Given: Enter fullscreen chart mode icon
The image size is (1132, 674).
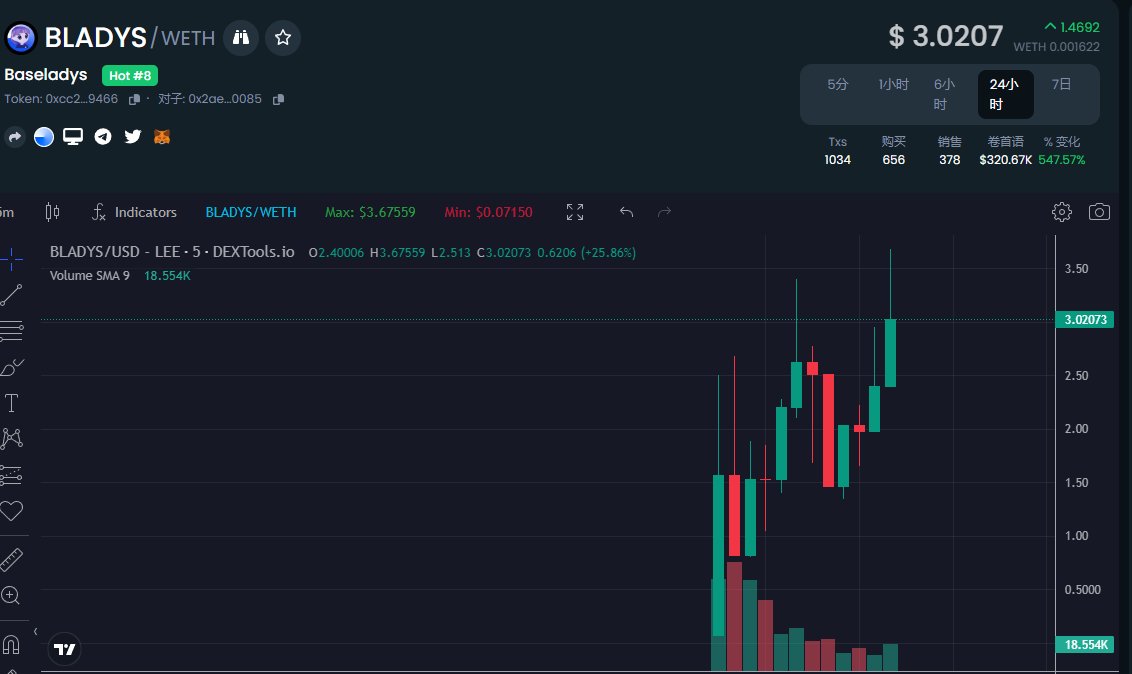Looking at the screenshot, I should point(575,212).
